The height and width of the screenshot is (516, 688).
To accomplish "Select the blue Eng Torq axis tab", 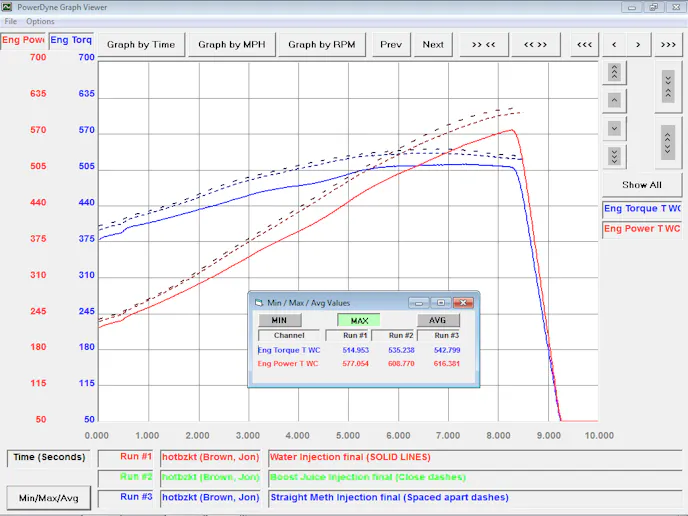I will [x=71, y=41].
